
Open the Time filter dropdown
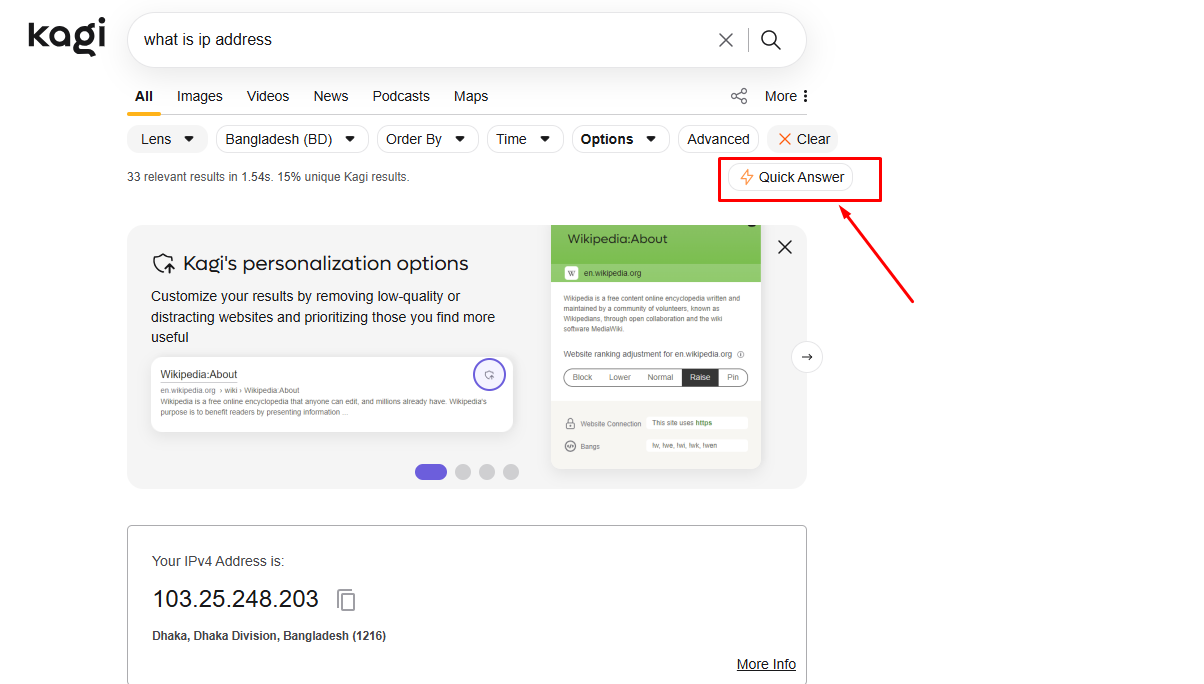(525, 139)
